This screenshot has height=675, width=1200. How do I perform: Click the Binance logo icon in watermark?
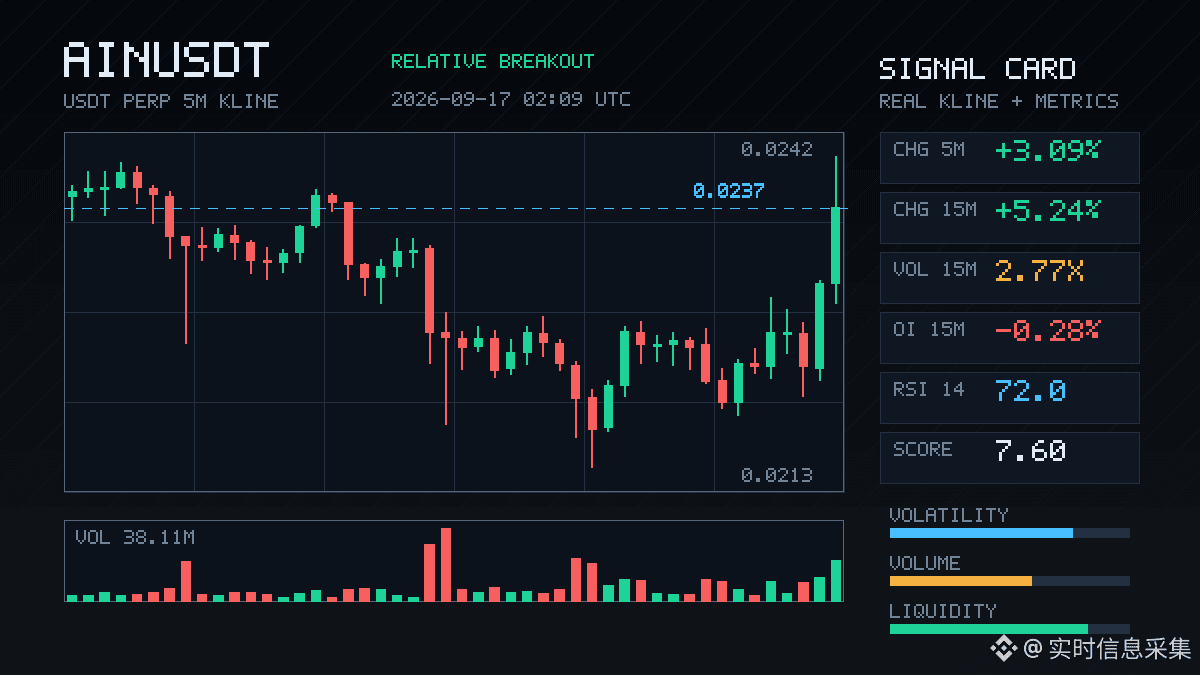click(1003, 649)
